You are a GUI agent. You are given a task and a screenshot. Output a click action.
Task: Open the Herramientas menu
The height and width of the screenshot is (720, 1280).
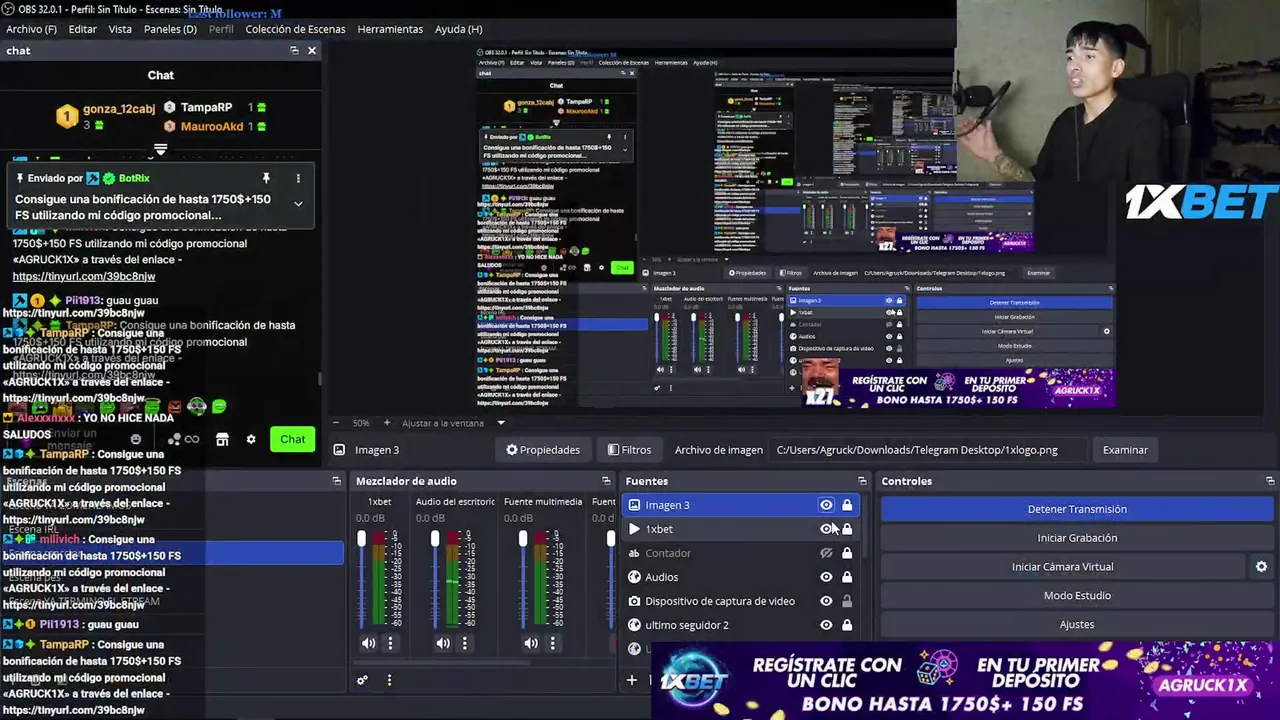pos(390,29)
